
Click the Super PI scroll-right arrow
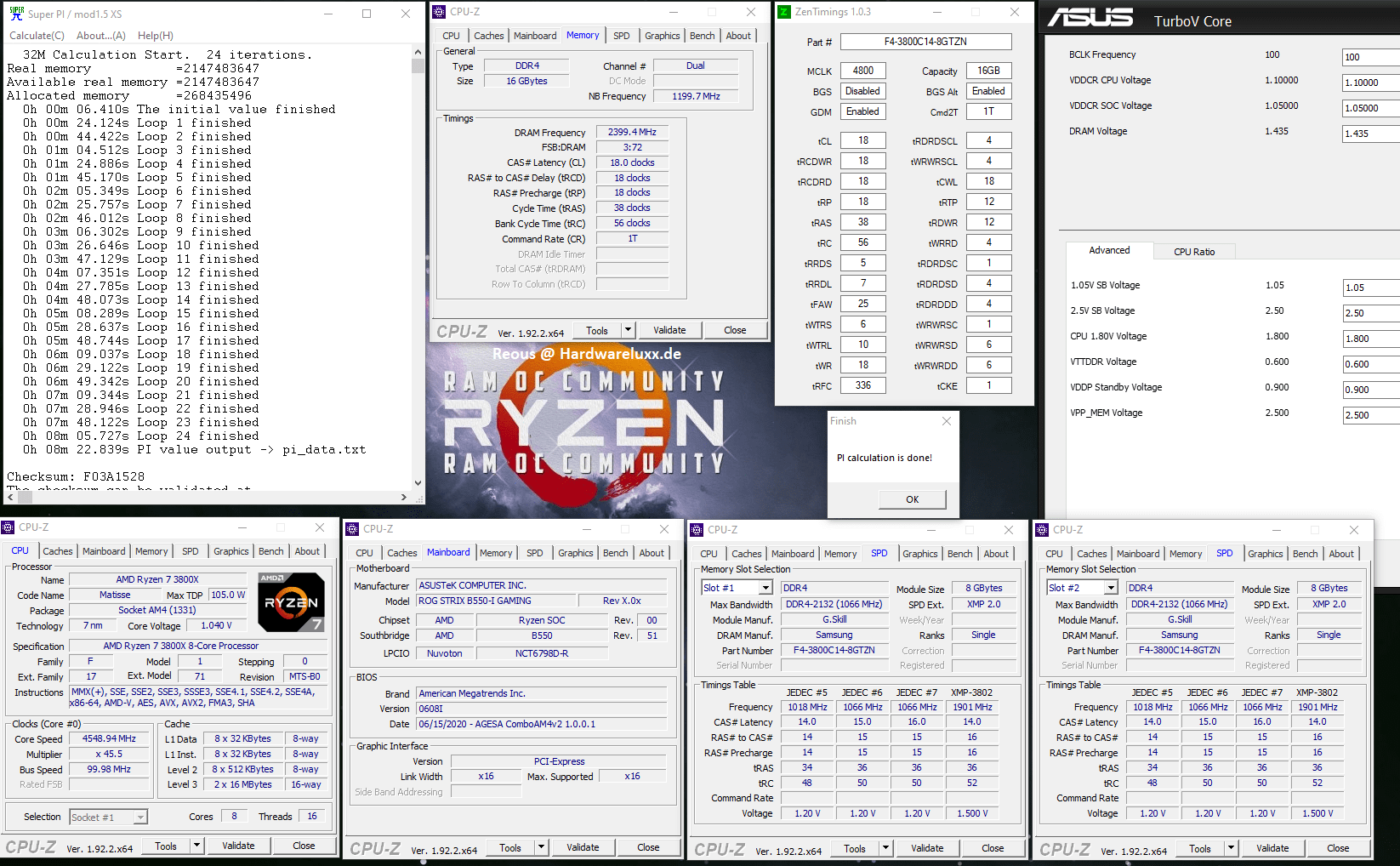(403, 497)
